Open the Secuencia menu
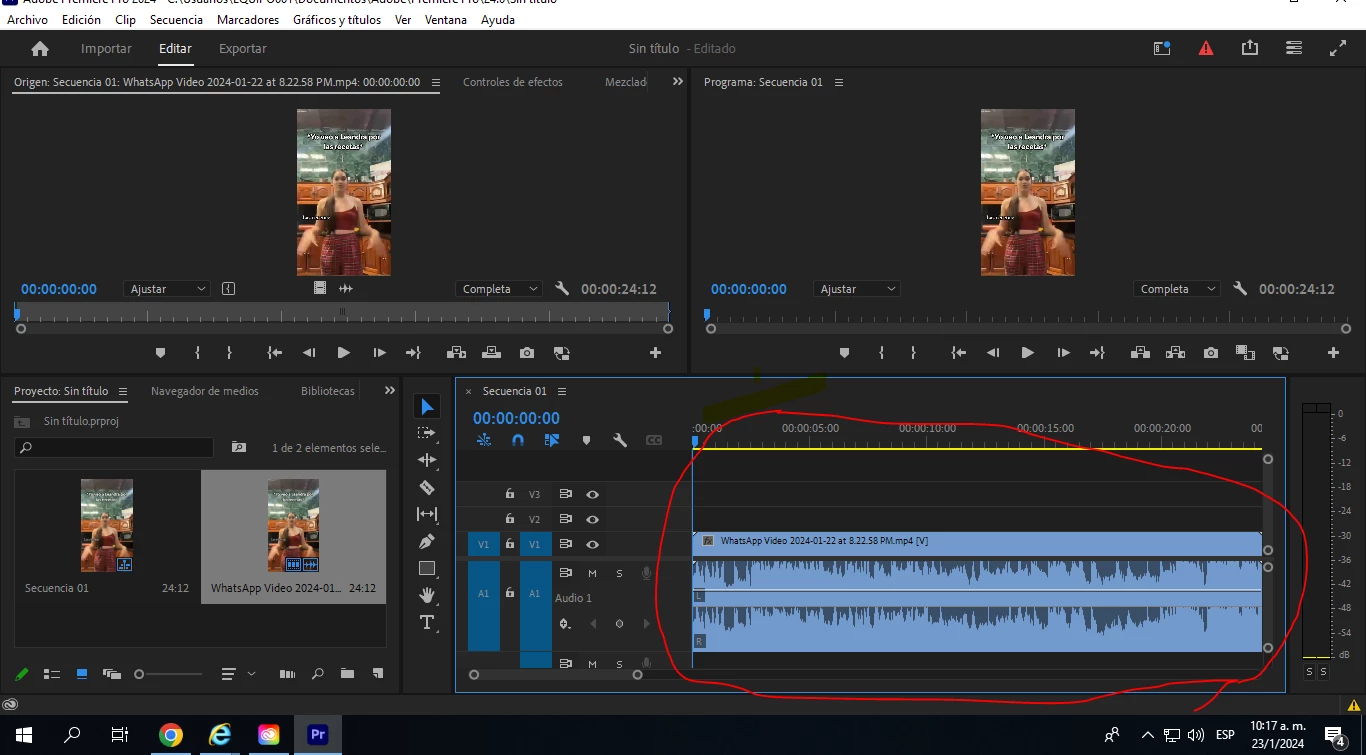Screen dimensions: 1366x755 tap(176, 19)
